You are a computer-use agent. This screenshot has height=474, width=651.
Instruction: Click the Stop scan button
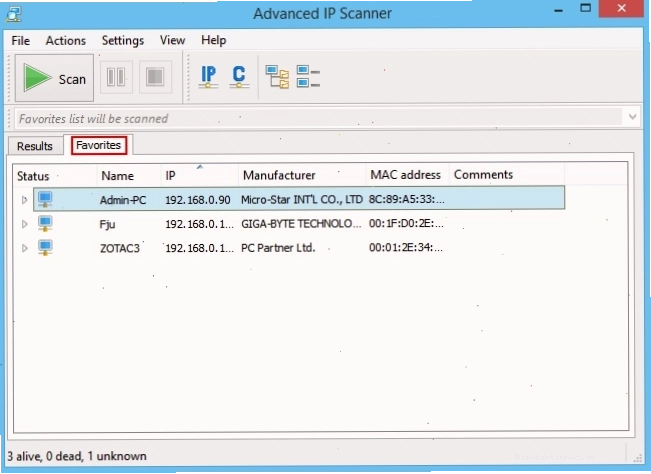click(x=155, y=77)
